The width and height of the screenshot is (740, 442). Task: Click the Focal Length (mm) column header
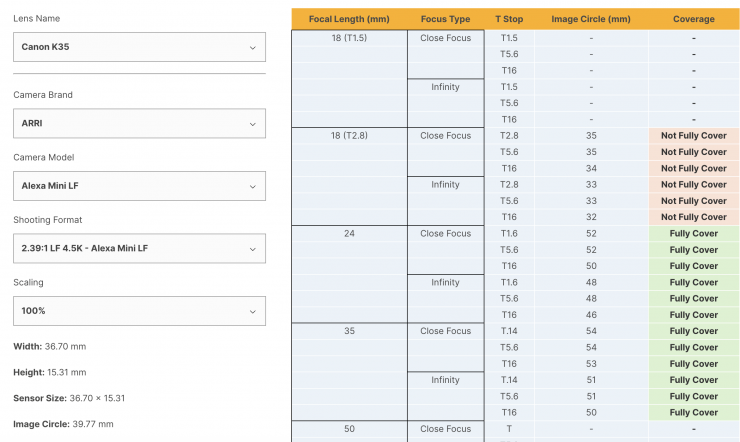349,19
